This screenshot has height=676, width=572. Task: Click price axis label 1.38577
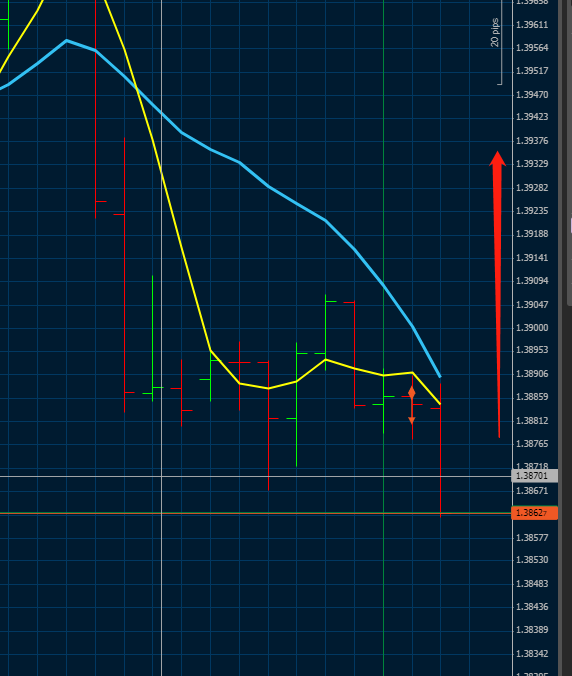532,538
